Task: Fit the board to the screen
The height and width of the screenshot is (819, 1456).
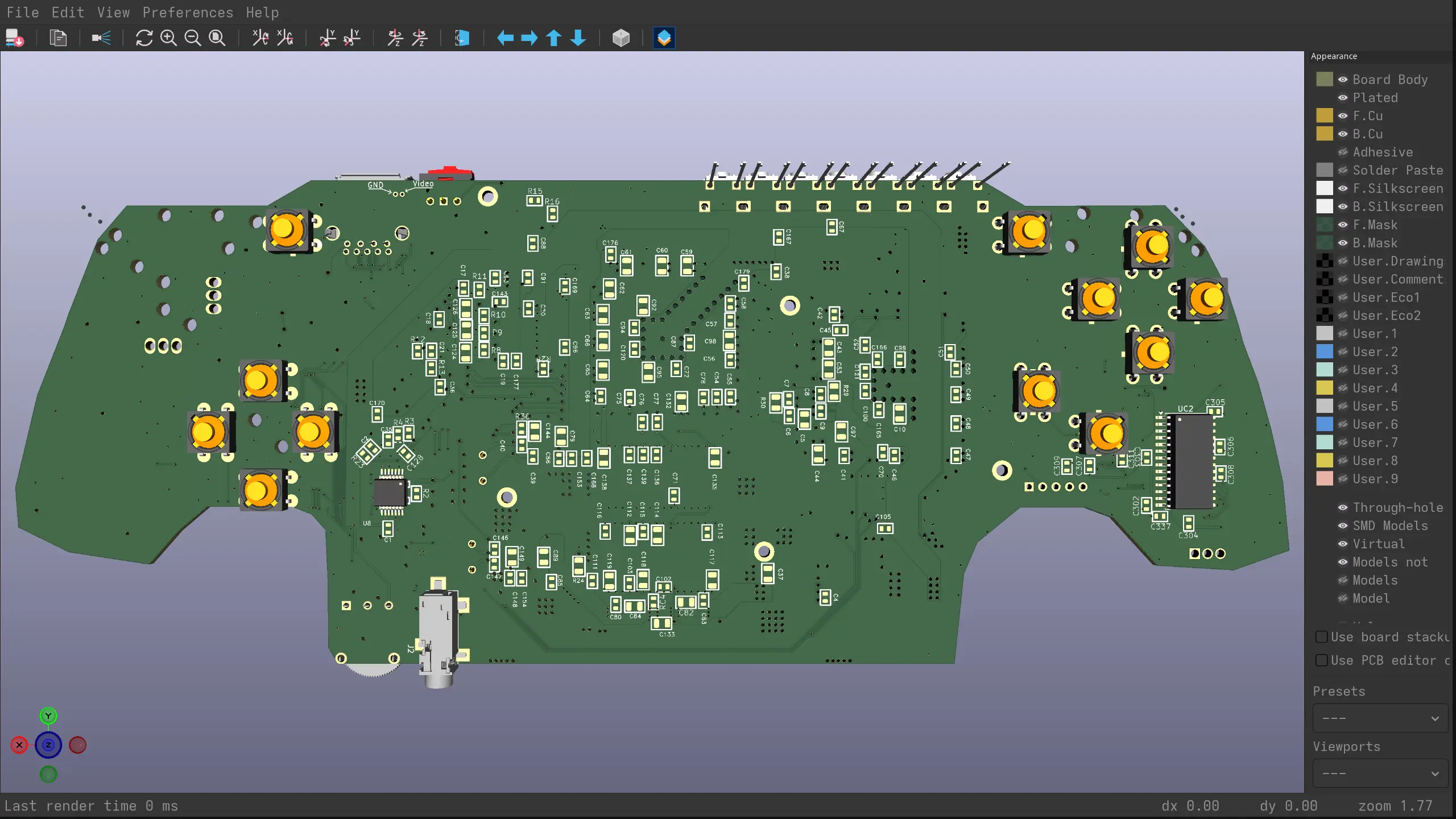Action: (217, 38)
